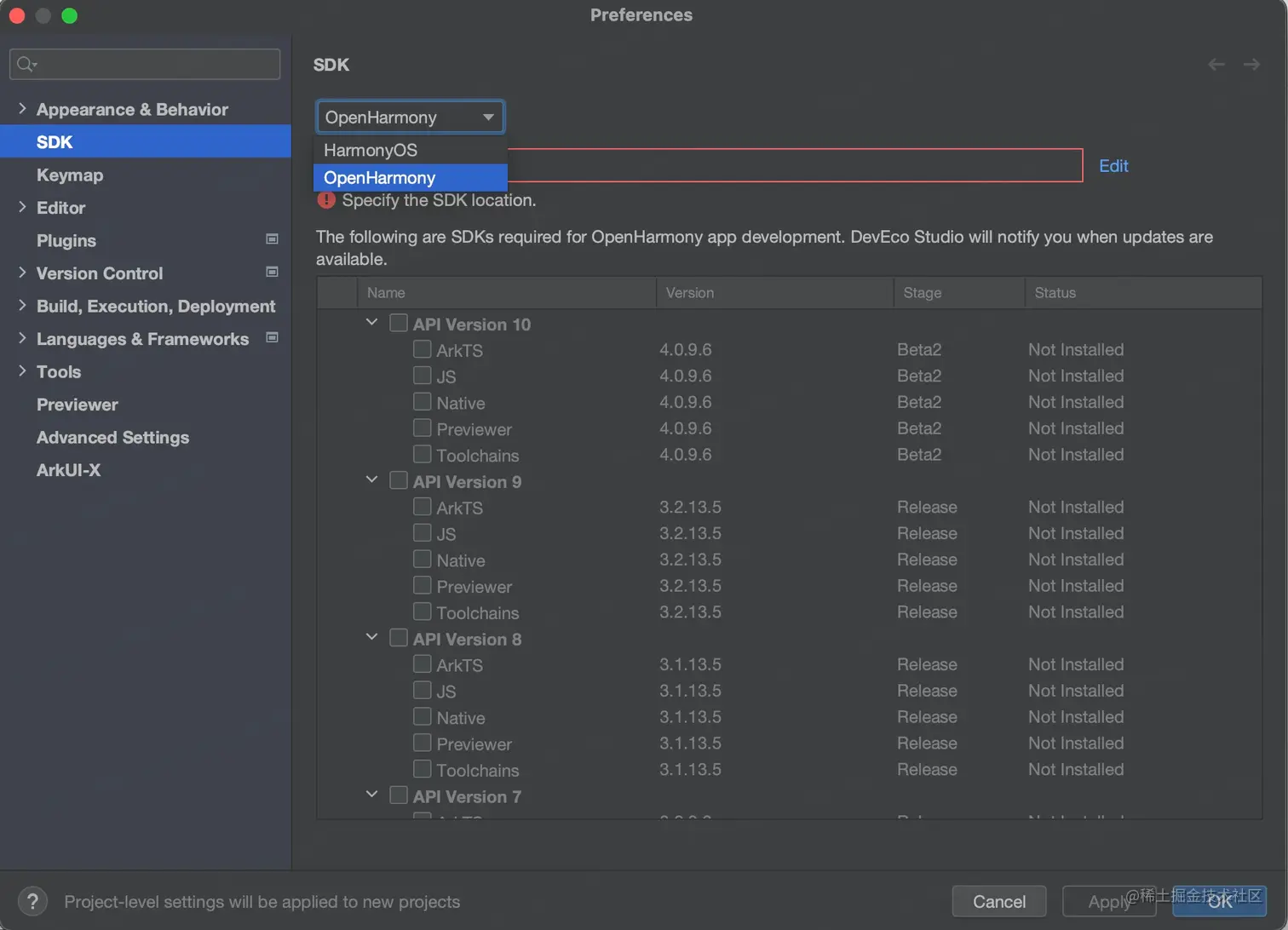1288x930 pixels.
Task: Click the search magnifier icon
Action: 26,64
